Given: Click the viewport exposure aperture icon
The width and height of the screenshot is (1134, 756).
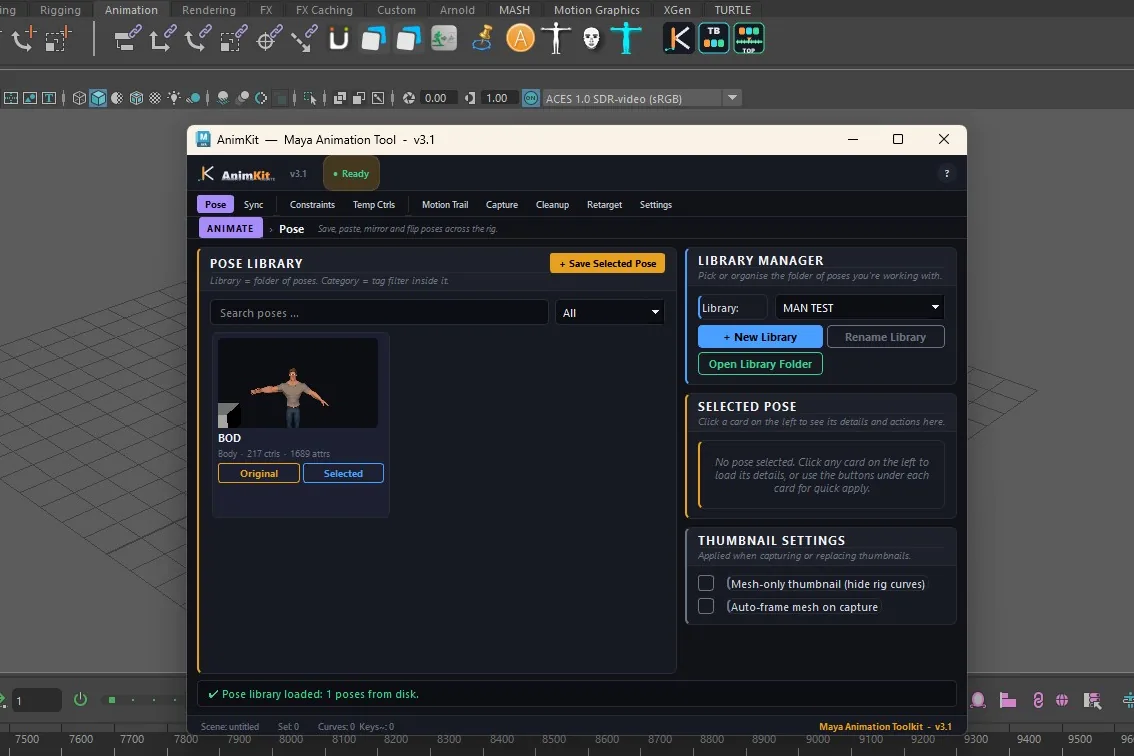Looking at the screenshot, I should 409,98.
